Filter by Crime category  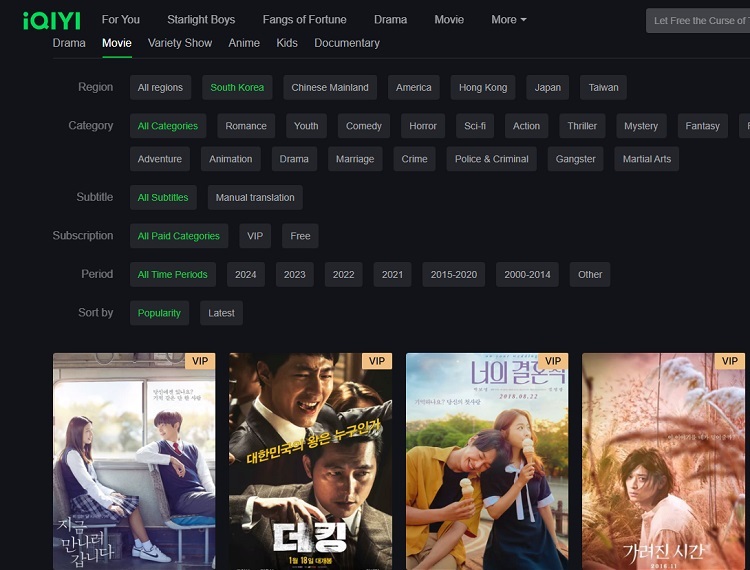[414, 159]
